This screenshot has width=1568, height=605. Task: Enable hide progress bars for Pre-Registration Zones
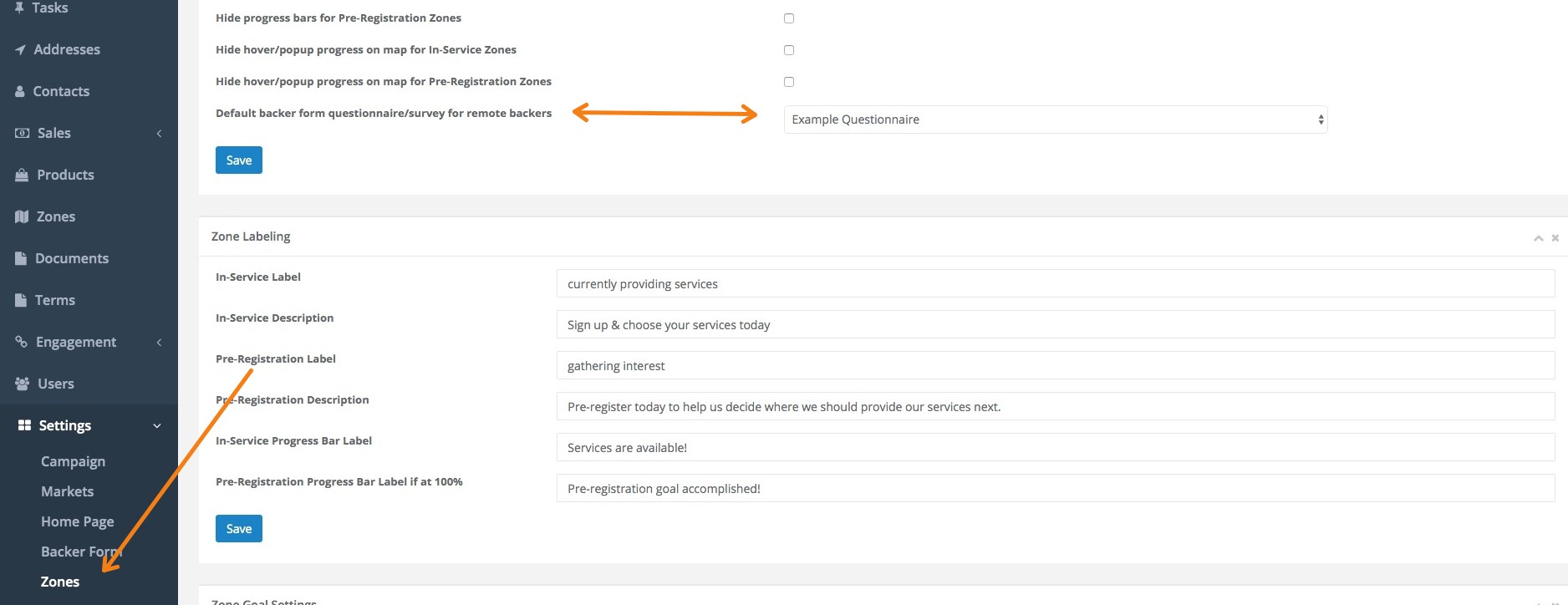pyautogui.click(x=789, y=18)
